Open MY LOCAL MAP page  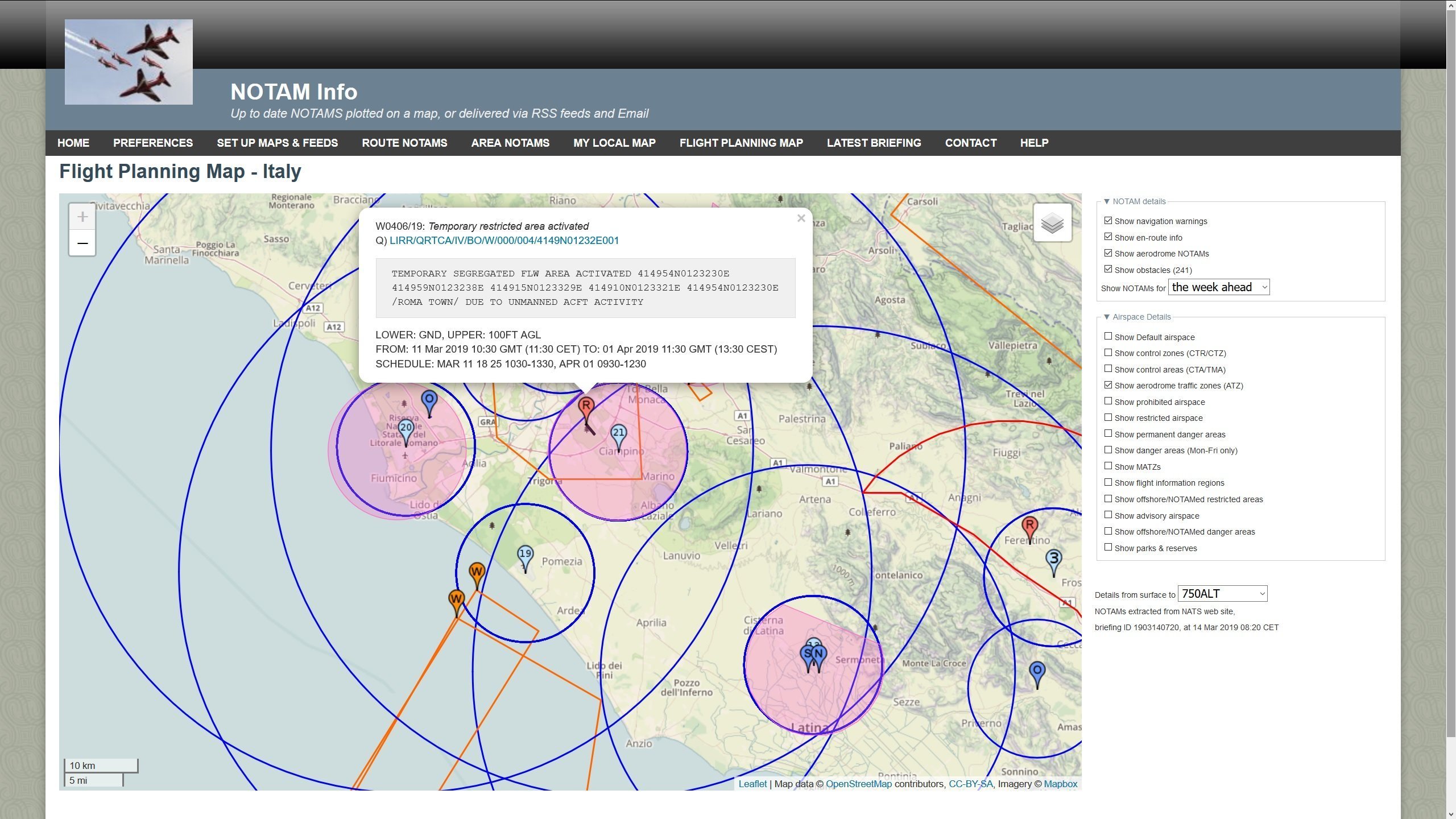click(x=614, y=143)
